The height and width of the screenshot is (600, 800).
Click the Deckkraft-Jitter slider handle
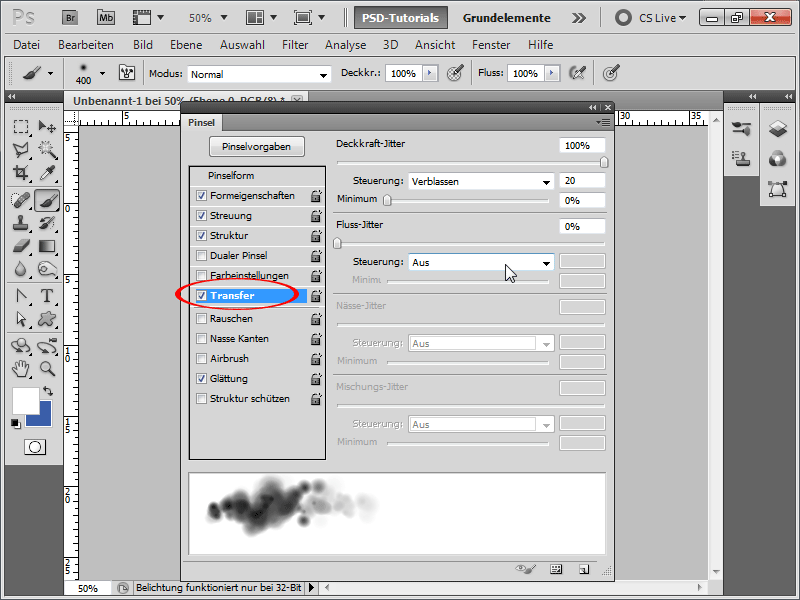click(604, 162)
